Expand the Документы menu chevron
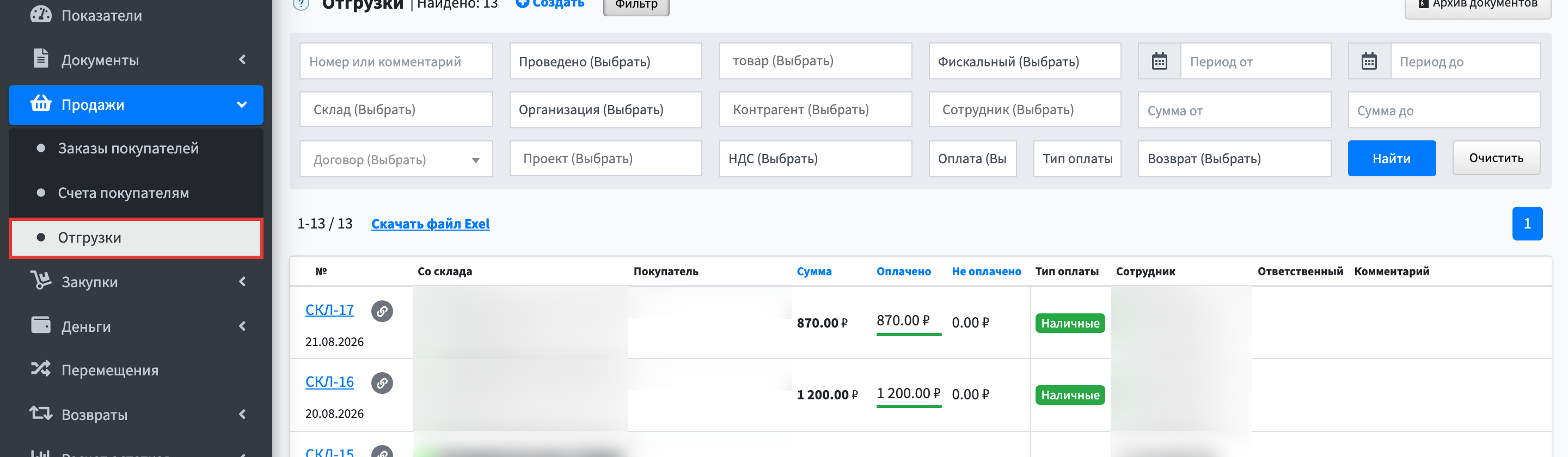Screen dimensions: 1568x457 242,60
